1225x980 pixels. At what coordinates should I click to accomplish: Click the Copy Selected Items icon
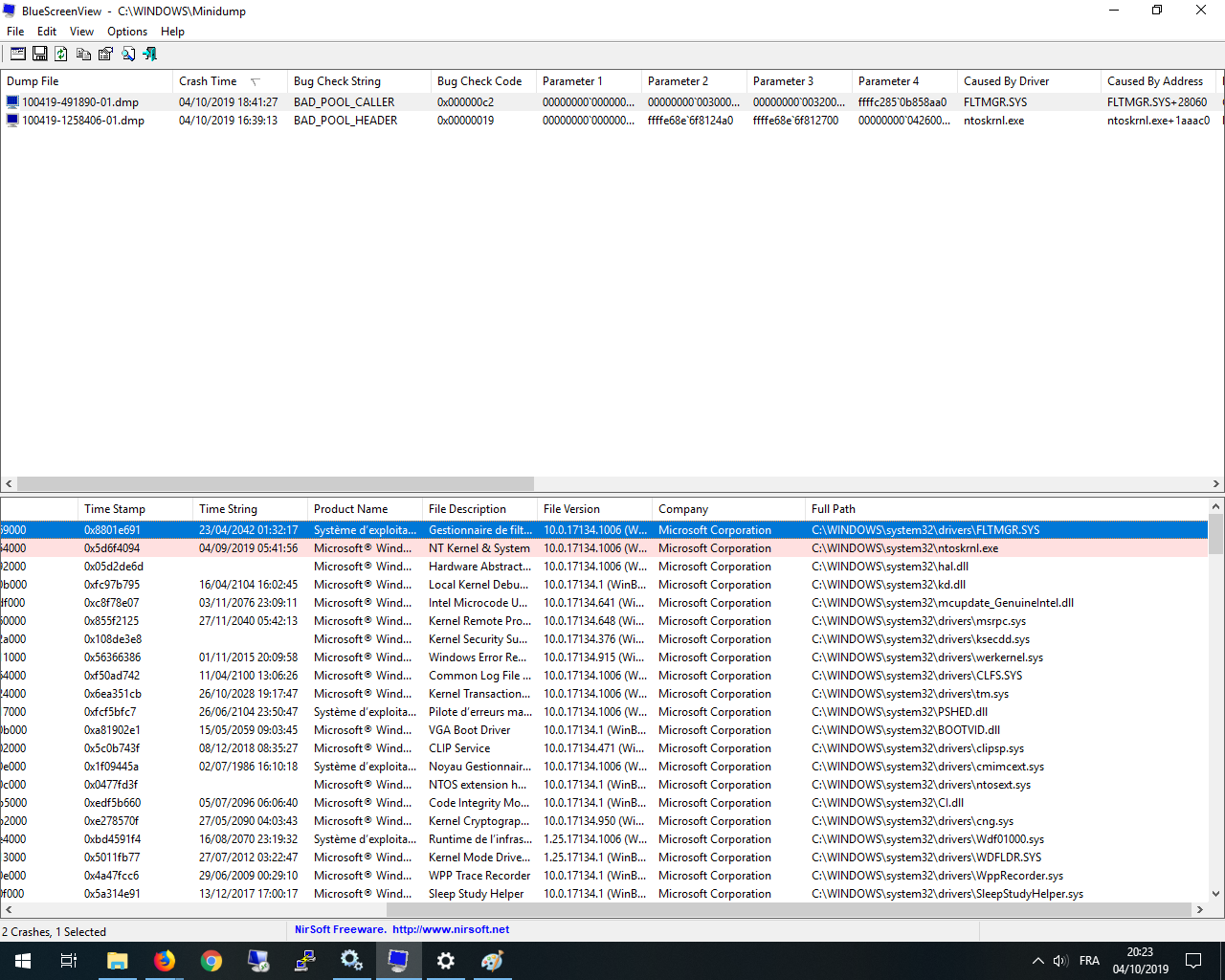coord(83,54)
